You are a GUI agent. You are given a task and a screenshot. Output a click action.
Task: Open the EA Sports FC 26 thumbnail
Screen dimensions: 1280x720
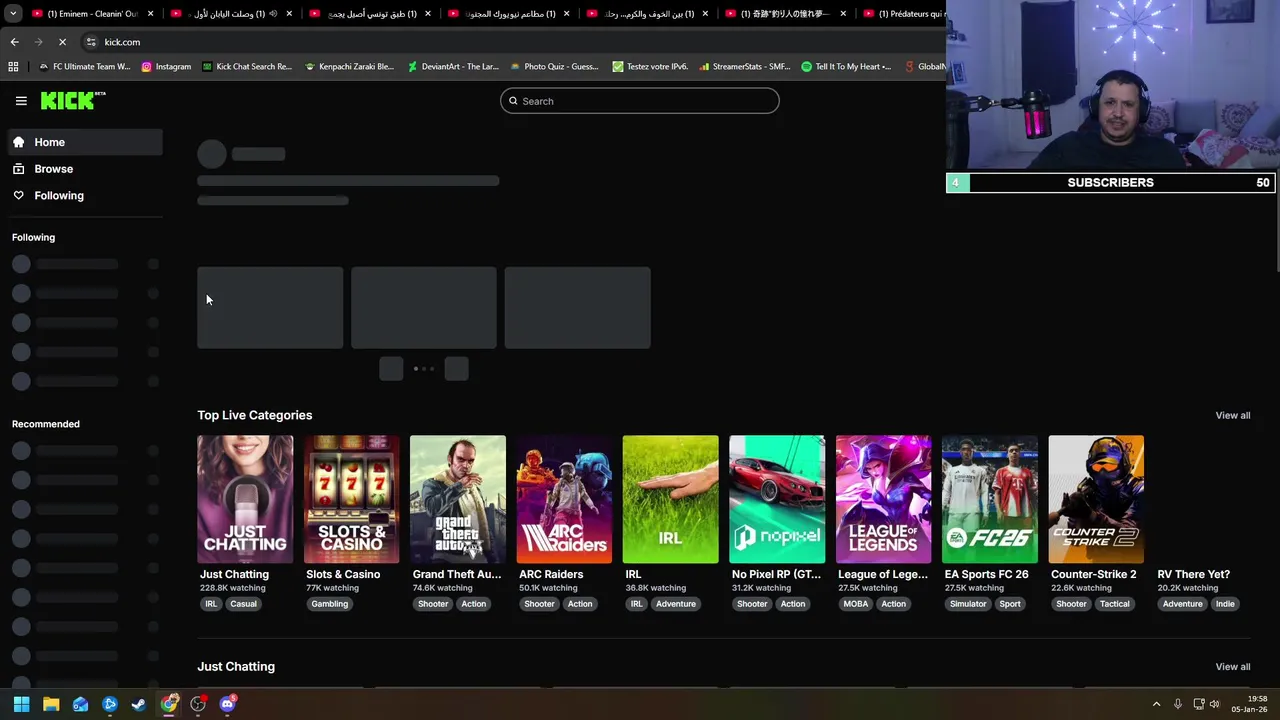(990, 499)
